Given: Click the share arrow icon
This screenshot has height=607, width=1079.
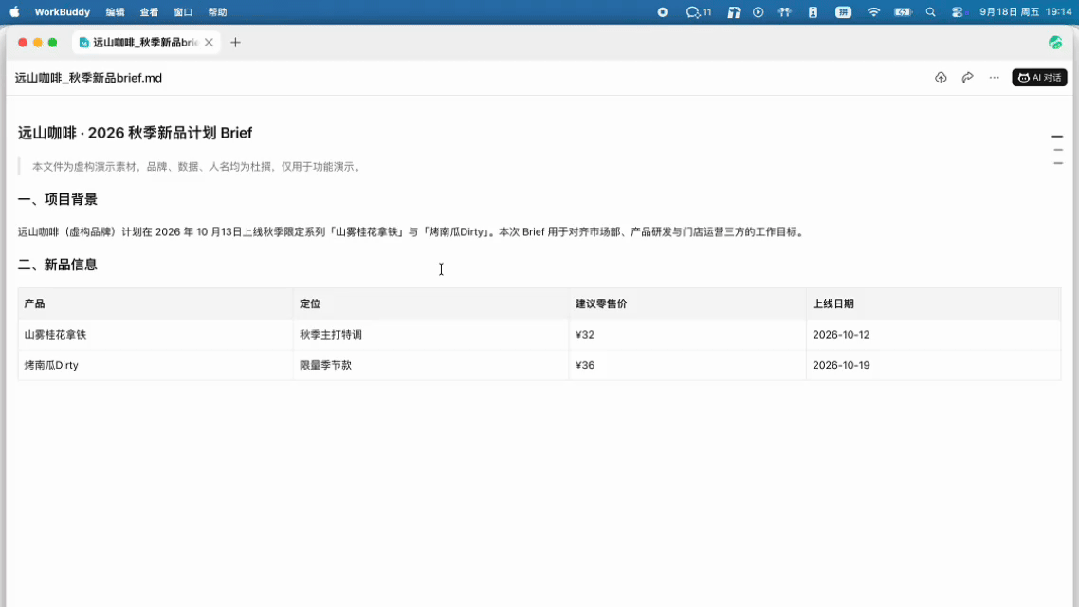Looking at the screenshot, I should point(968,78).
